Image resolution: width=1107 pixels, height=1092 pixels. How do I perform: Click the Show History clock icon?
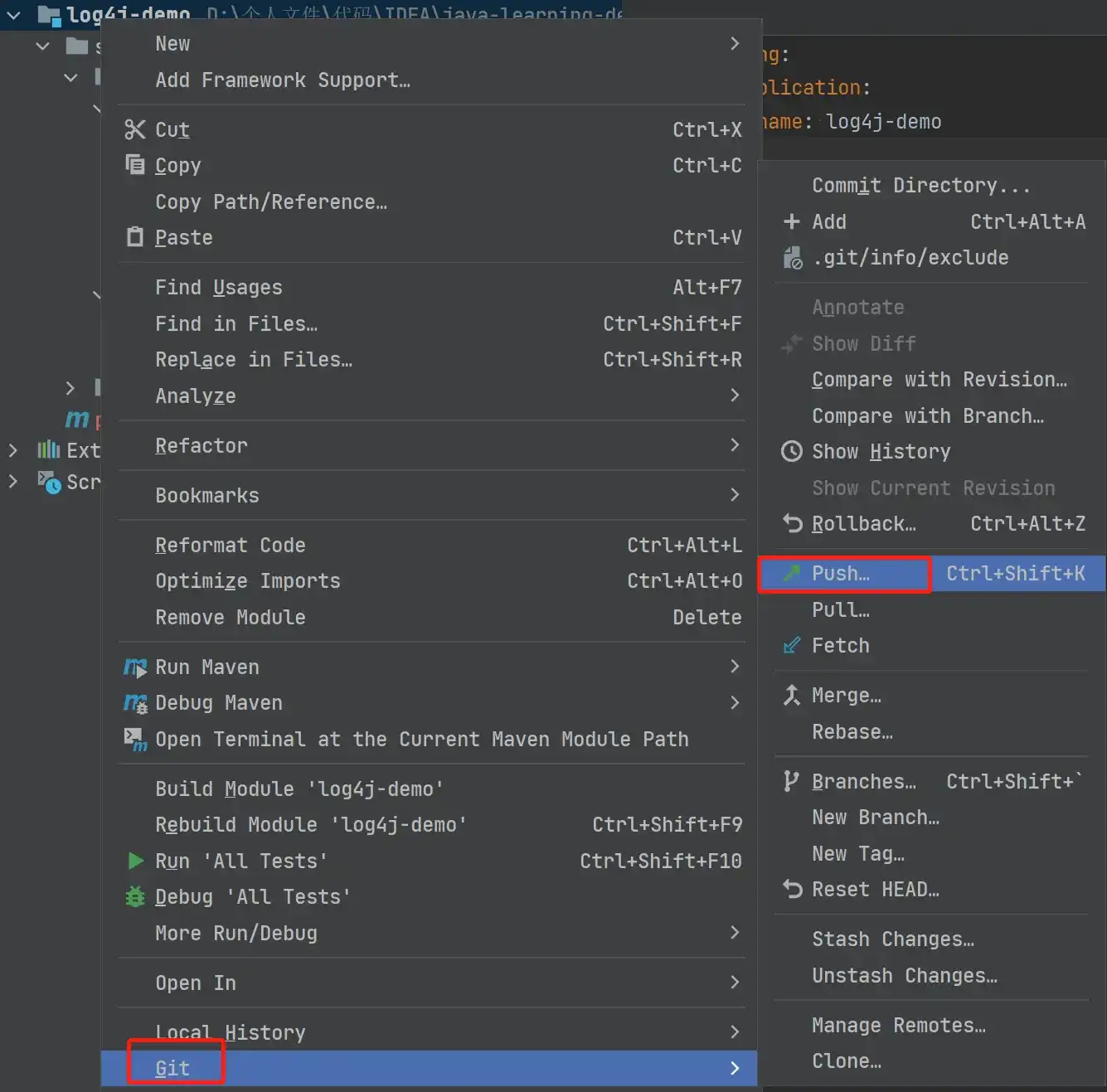[x=792, y=451]
